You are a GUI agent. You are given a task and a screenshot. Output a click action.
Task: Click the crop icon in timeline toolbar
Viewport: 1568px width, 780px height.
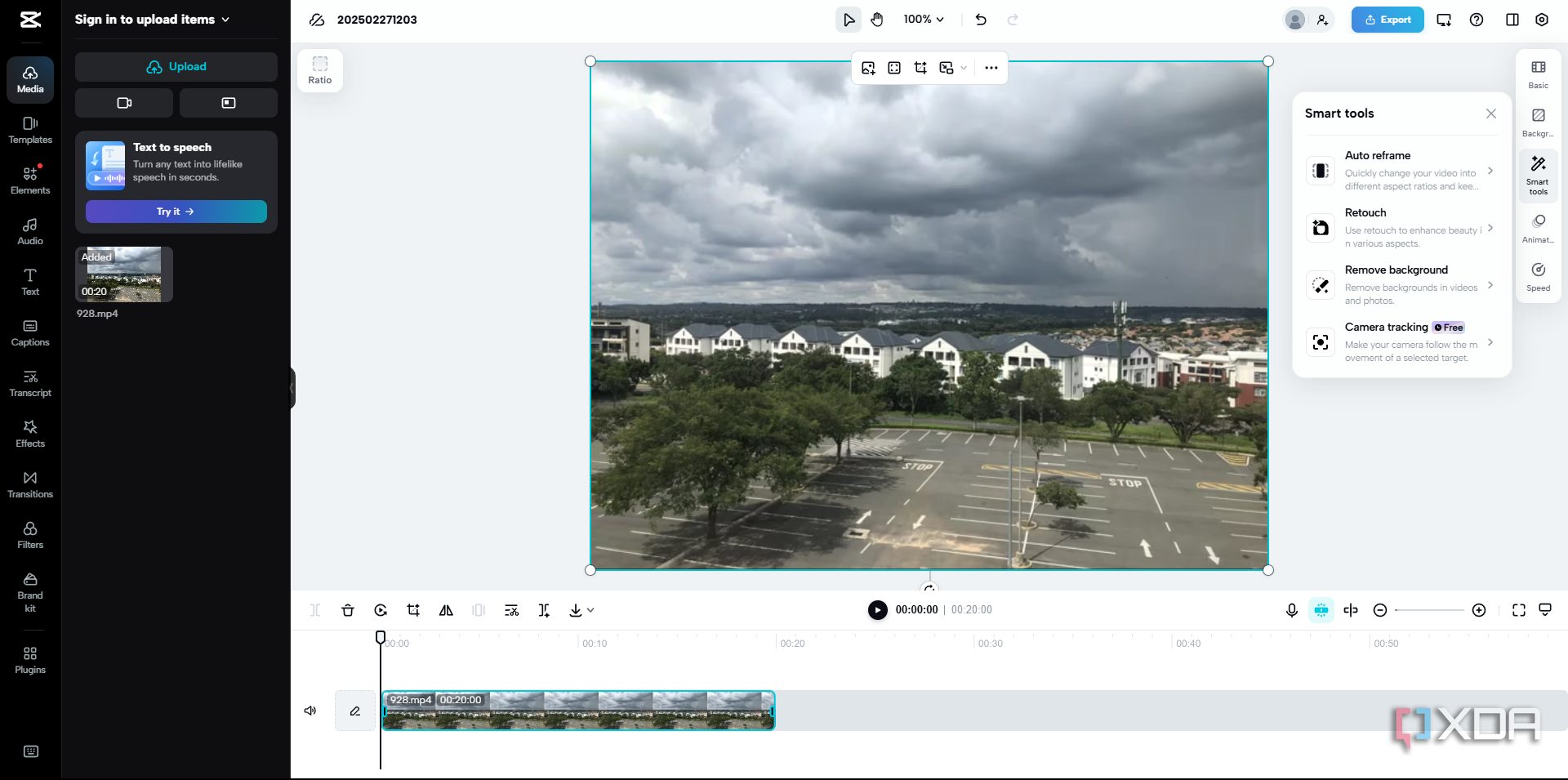[413, 610]
